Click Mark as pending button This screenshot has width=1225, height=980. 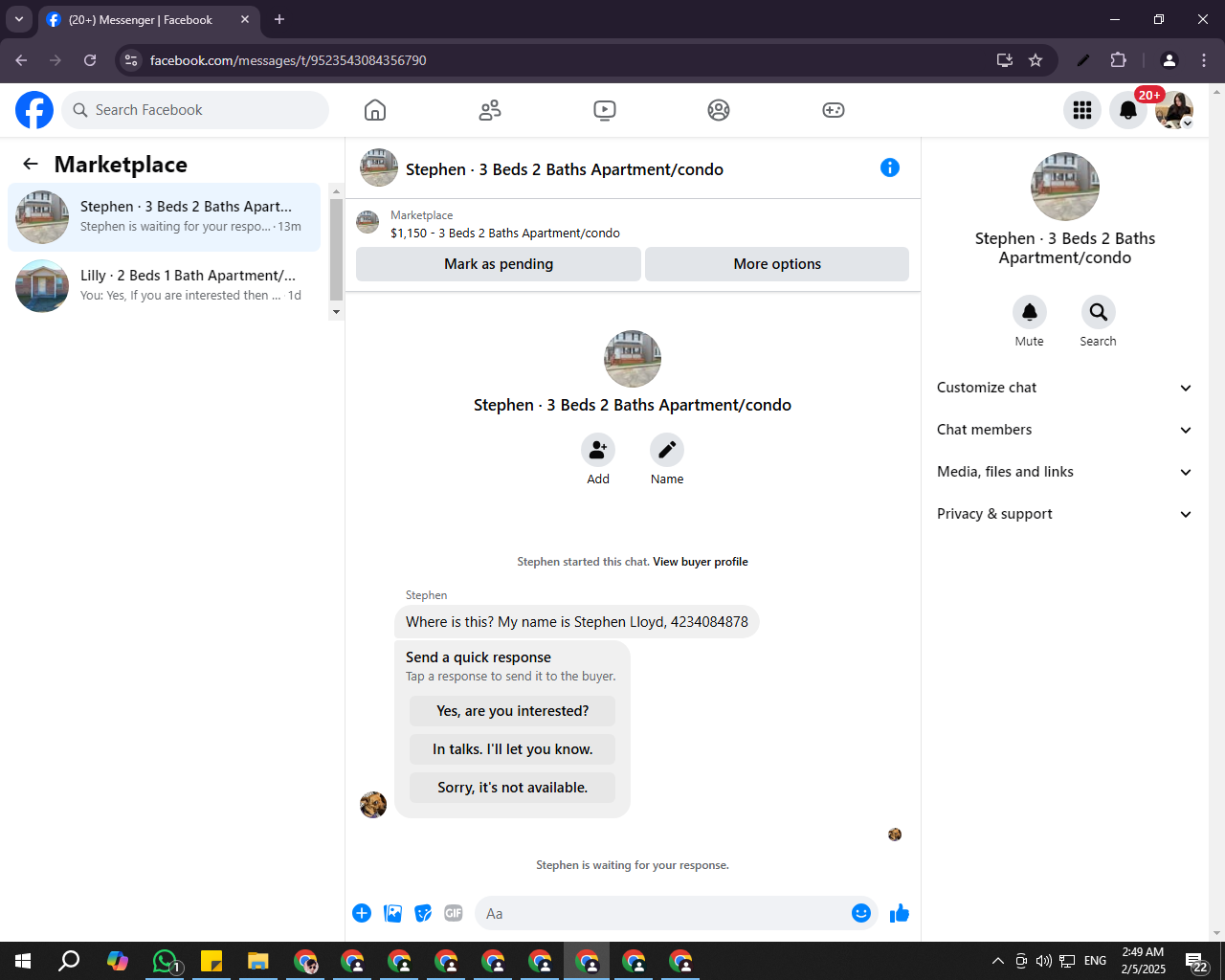coord(499,264)
